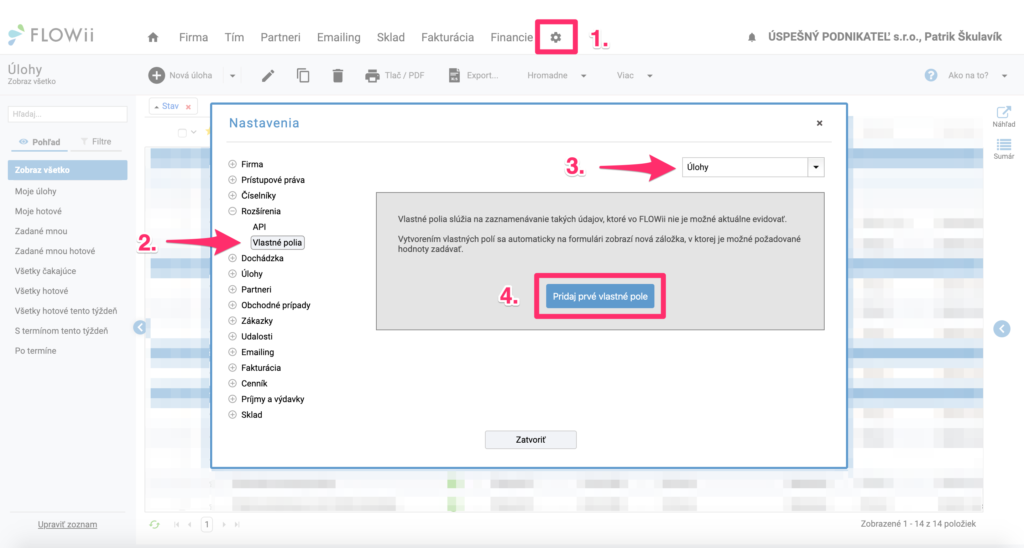Close the Nastavenia dialog with X
This screenshot has width=1024, height=548.
820,123
